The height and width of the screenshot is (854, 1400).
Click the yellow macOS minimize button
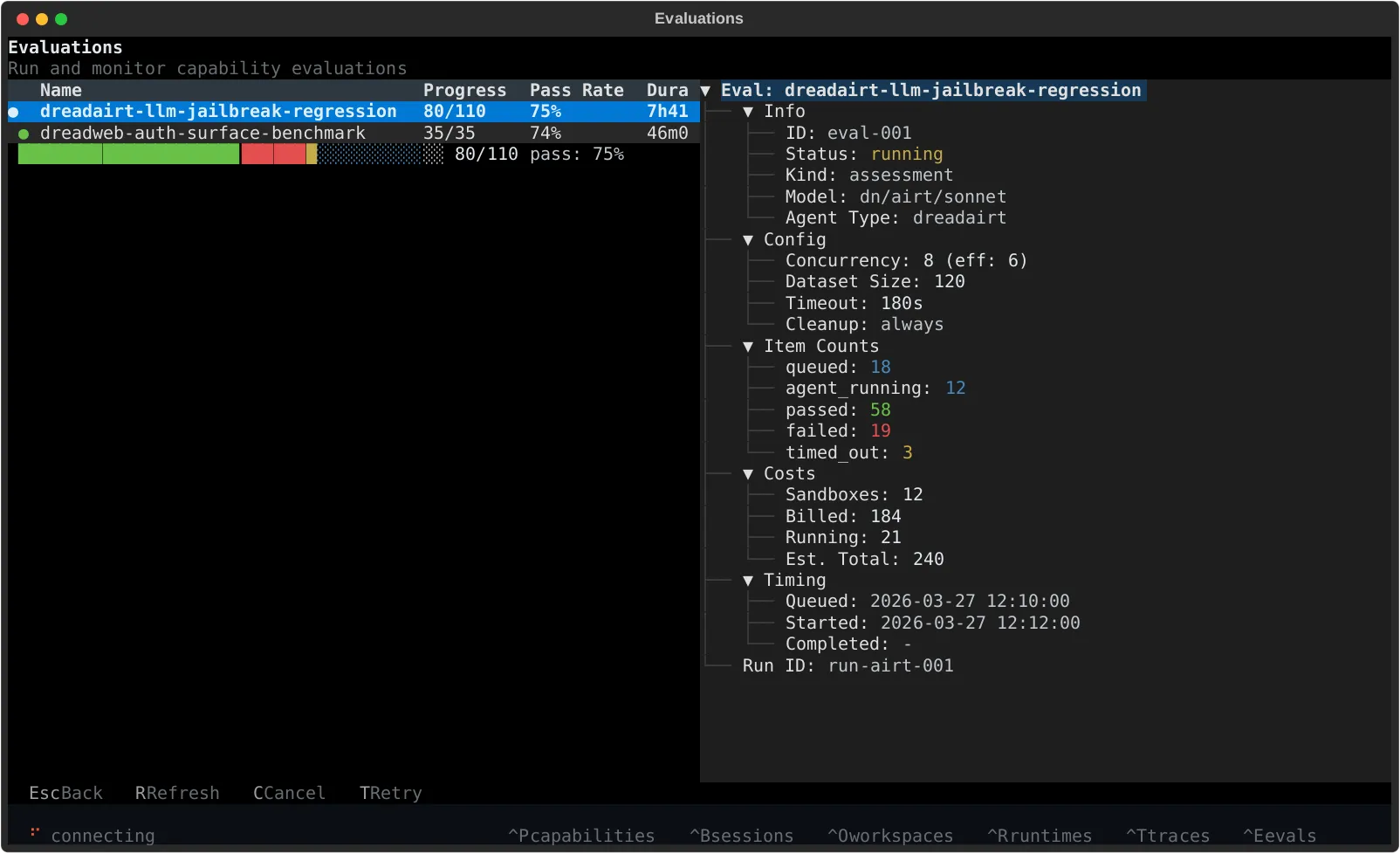pyautogui.click(x=42, y=19)
